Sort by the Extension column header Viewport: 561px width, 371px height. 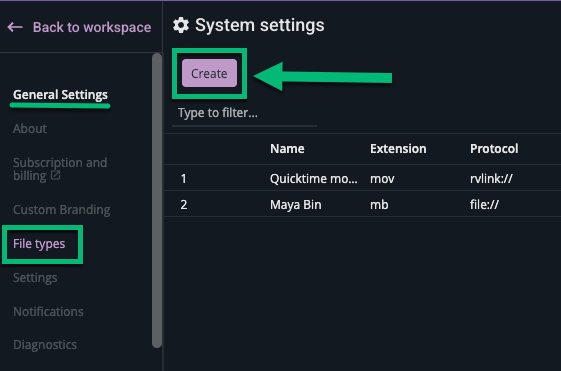[398, 148]
